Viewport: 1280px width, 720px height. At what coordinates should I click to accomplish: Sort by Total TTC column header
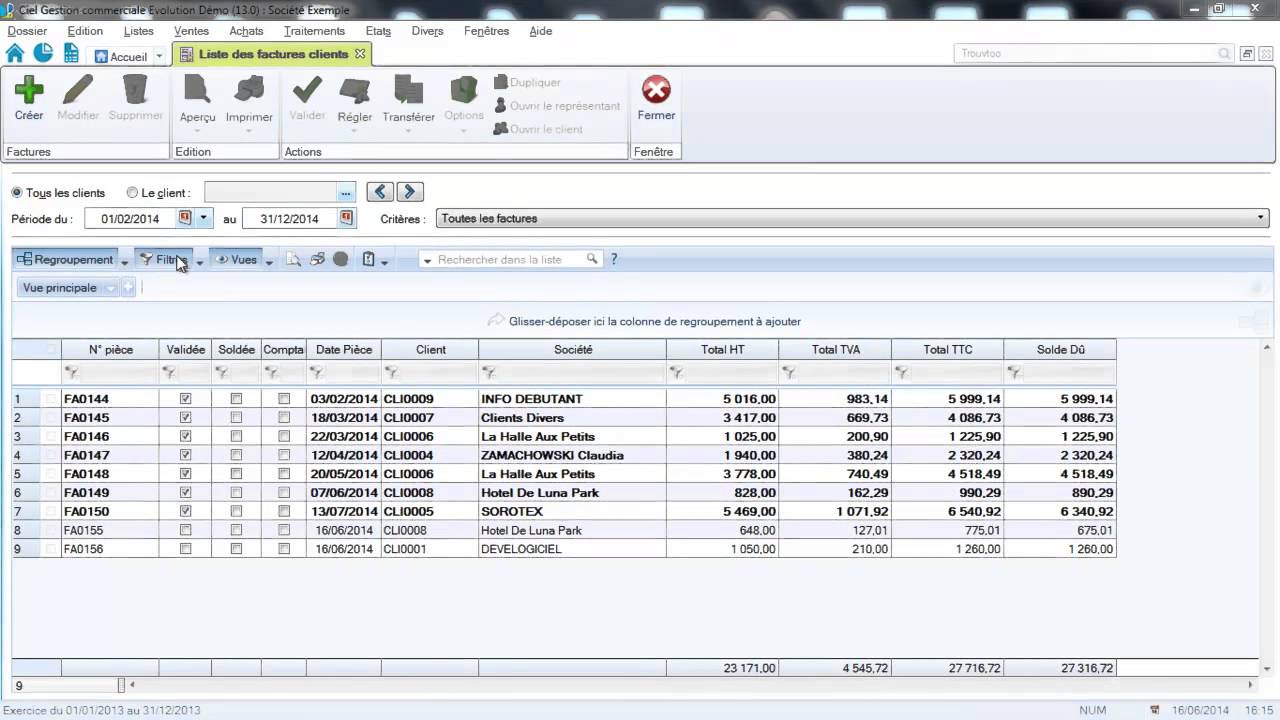point(948,350)
